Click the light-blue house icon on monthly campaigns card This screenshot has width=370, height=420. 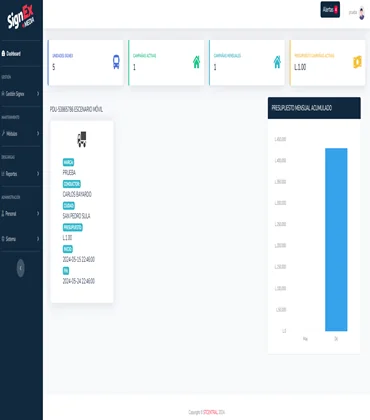pos(277,62)
